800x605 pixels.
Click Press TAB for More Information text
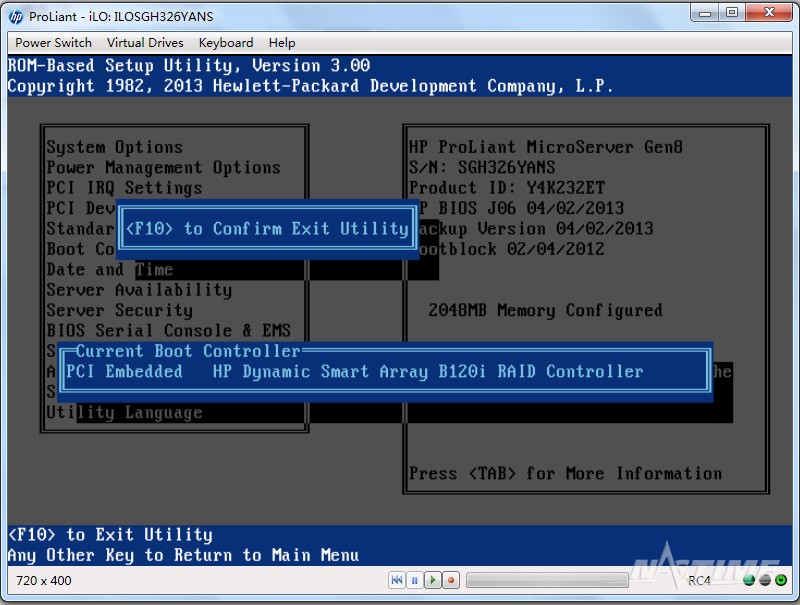[x=565, y=473]
